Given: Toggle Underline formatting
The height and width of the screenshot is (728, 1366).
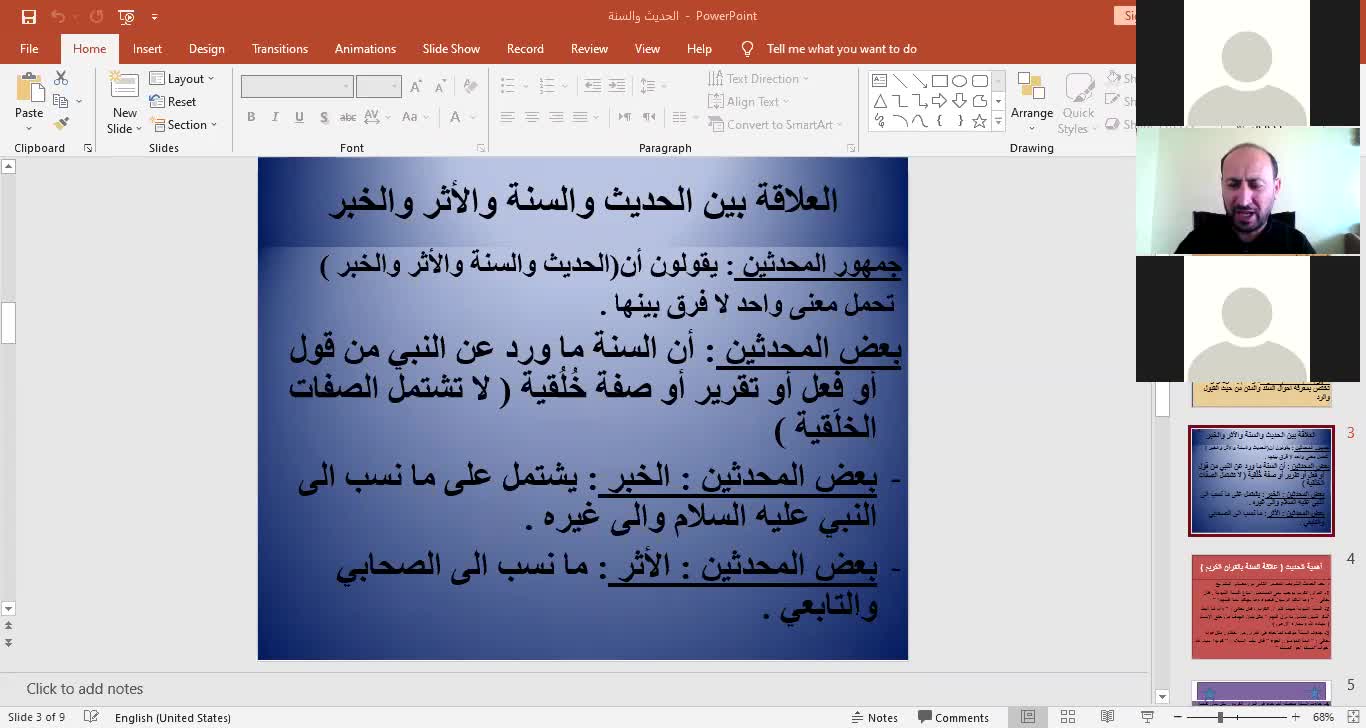Looking at the screenshot, I should 299,117.
